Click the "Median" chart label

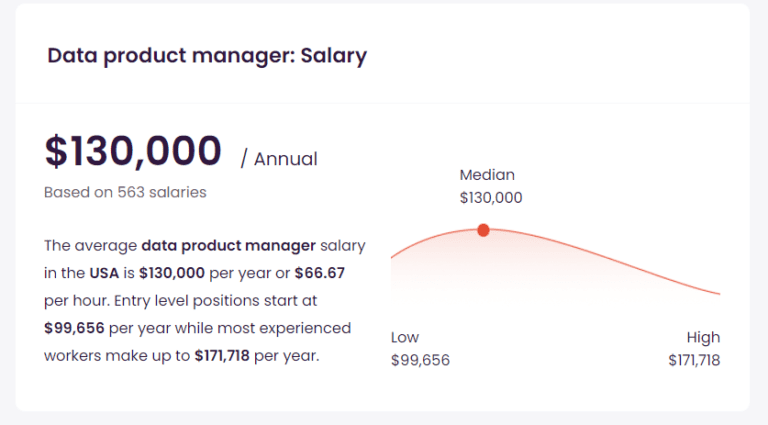(487, 175)
